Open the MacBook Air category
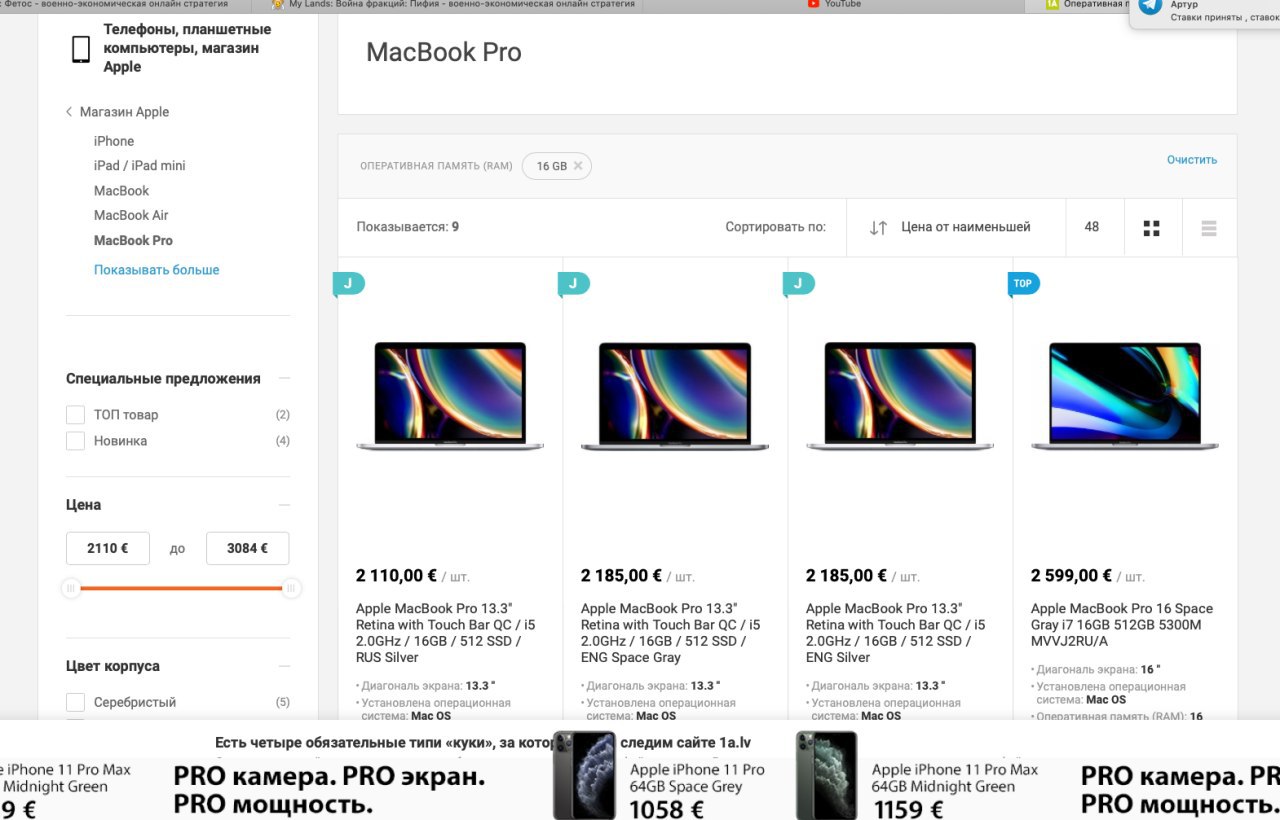The image size is (1280, 820). tap(131, 215)
